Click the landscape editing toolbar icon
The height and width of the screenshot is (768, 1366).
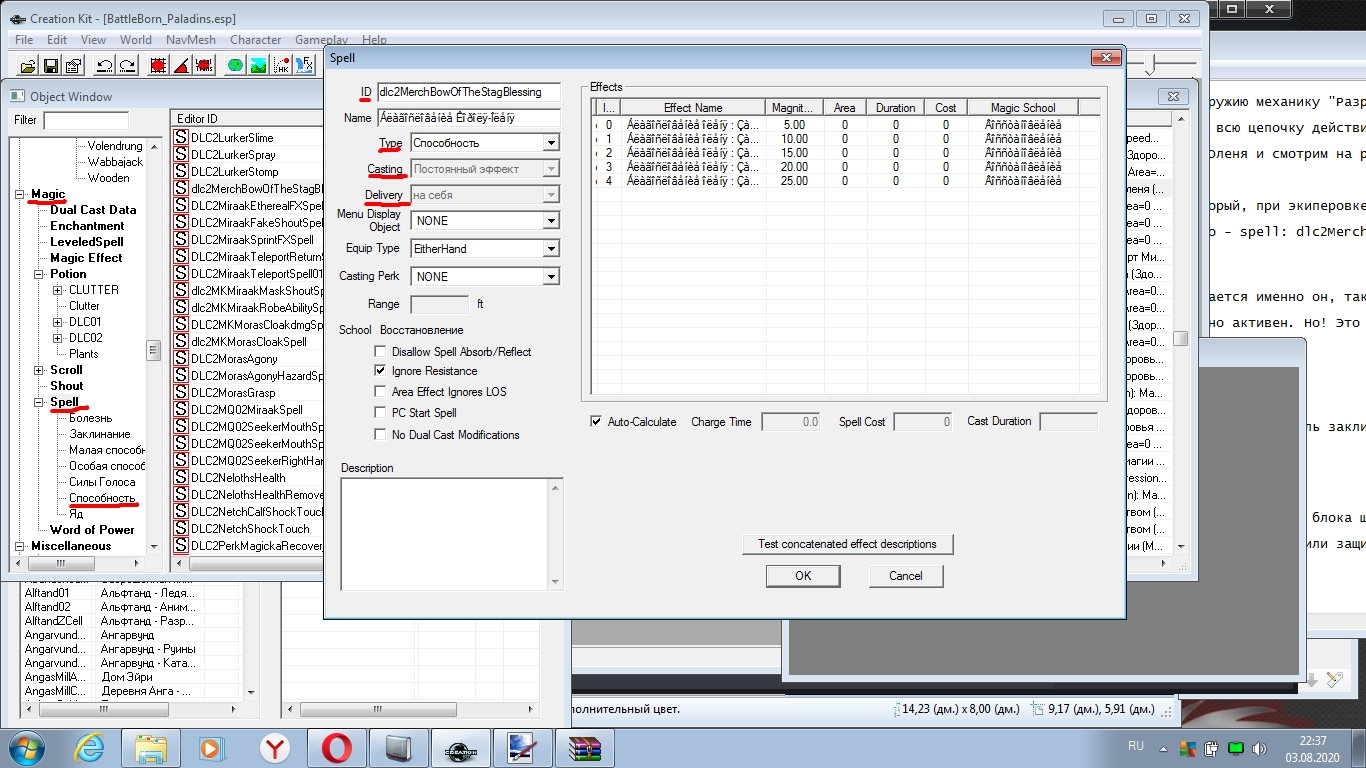(259, 66)
